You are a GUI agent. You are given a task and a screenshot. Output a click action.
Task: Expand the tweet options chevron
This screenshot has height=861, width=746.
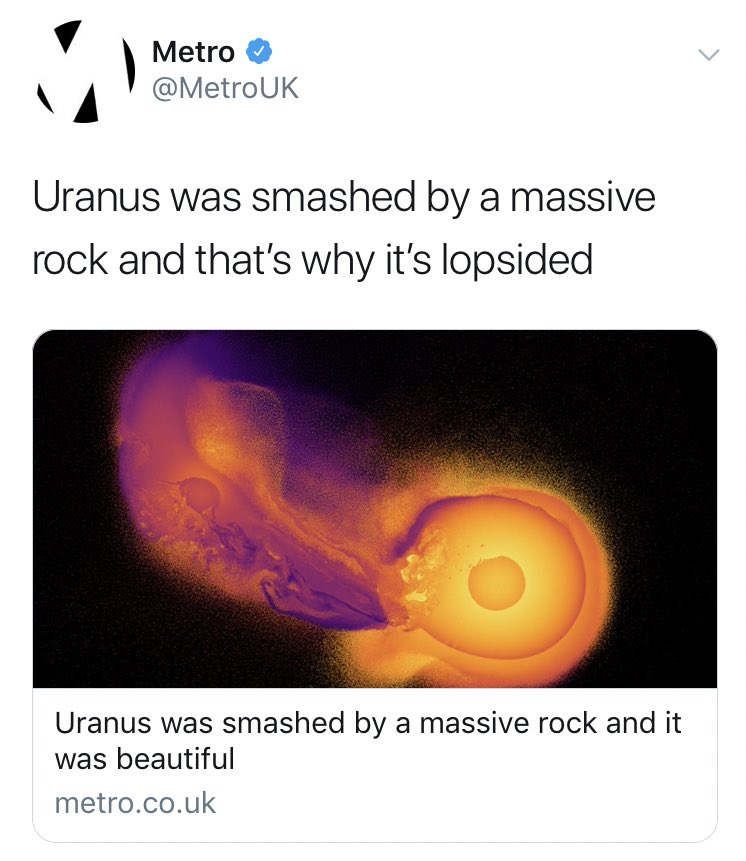(709, 54)
